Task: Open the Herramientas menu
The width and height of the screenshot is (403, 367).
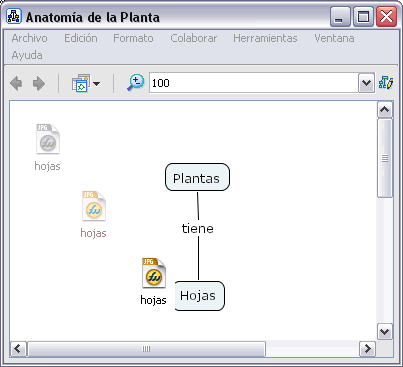Action: point(265,38)
